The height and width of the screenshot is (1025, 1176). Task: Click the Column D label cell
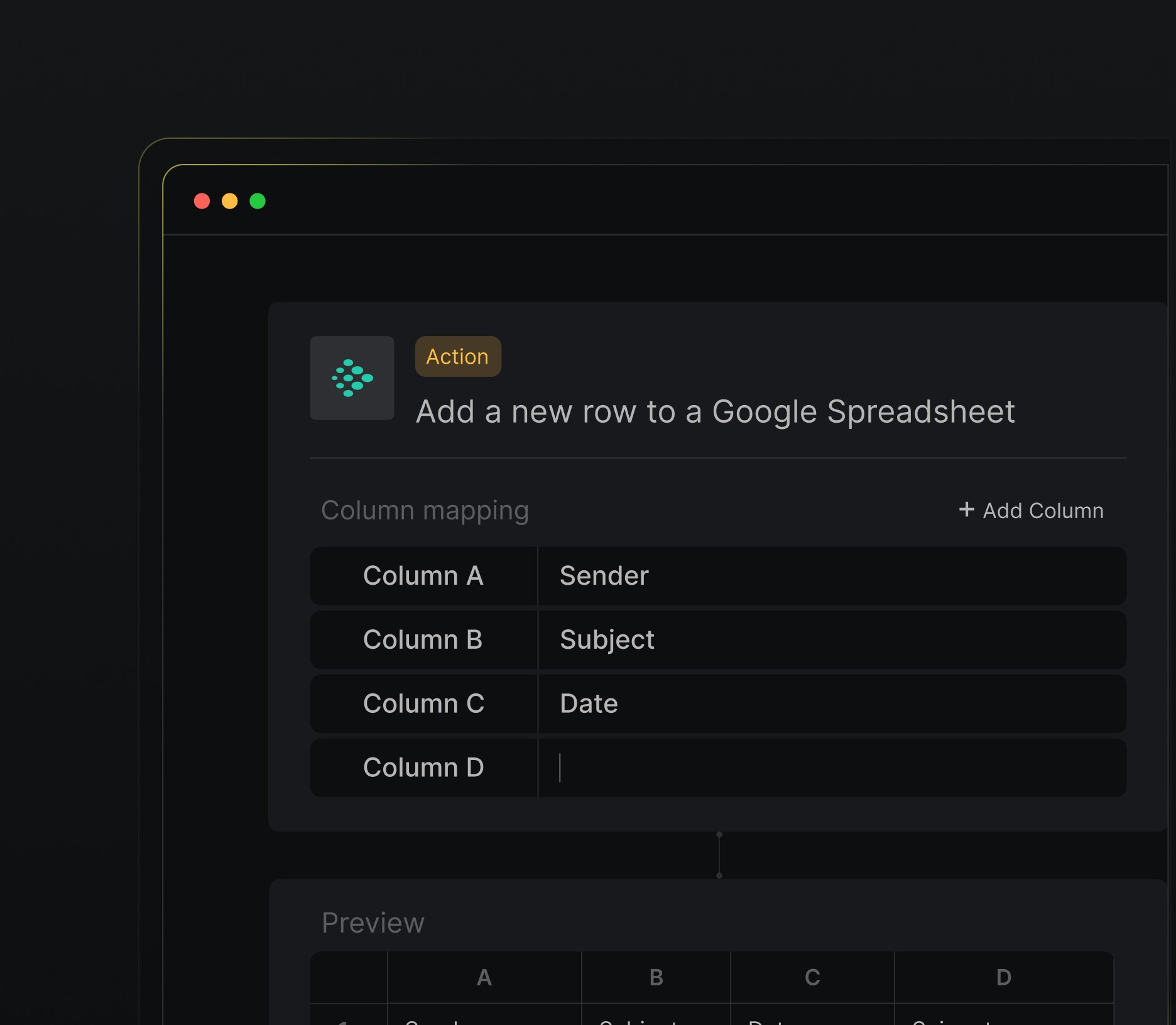tap(423, 768)
